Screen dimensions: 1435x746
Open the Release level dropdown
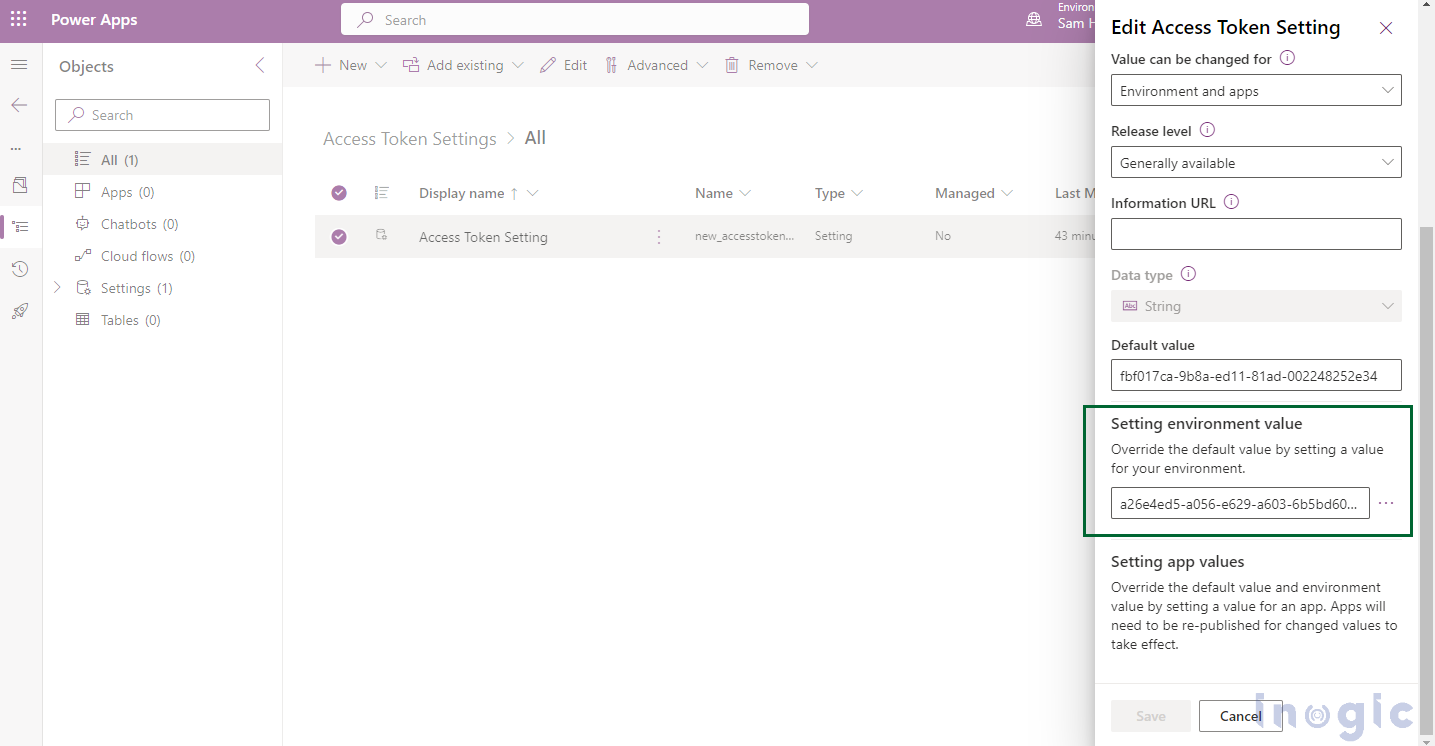1256,162
